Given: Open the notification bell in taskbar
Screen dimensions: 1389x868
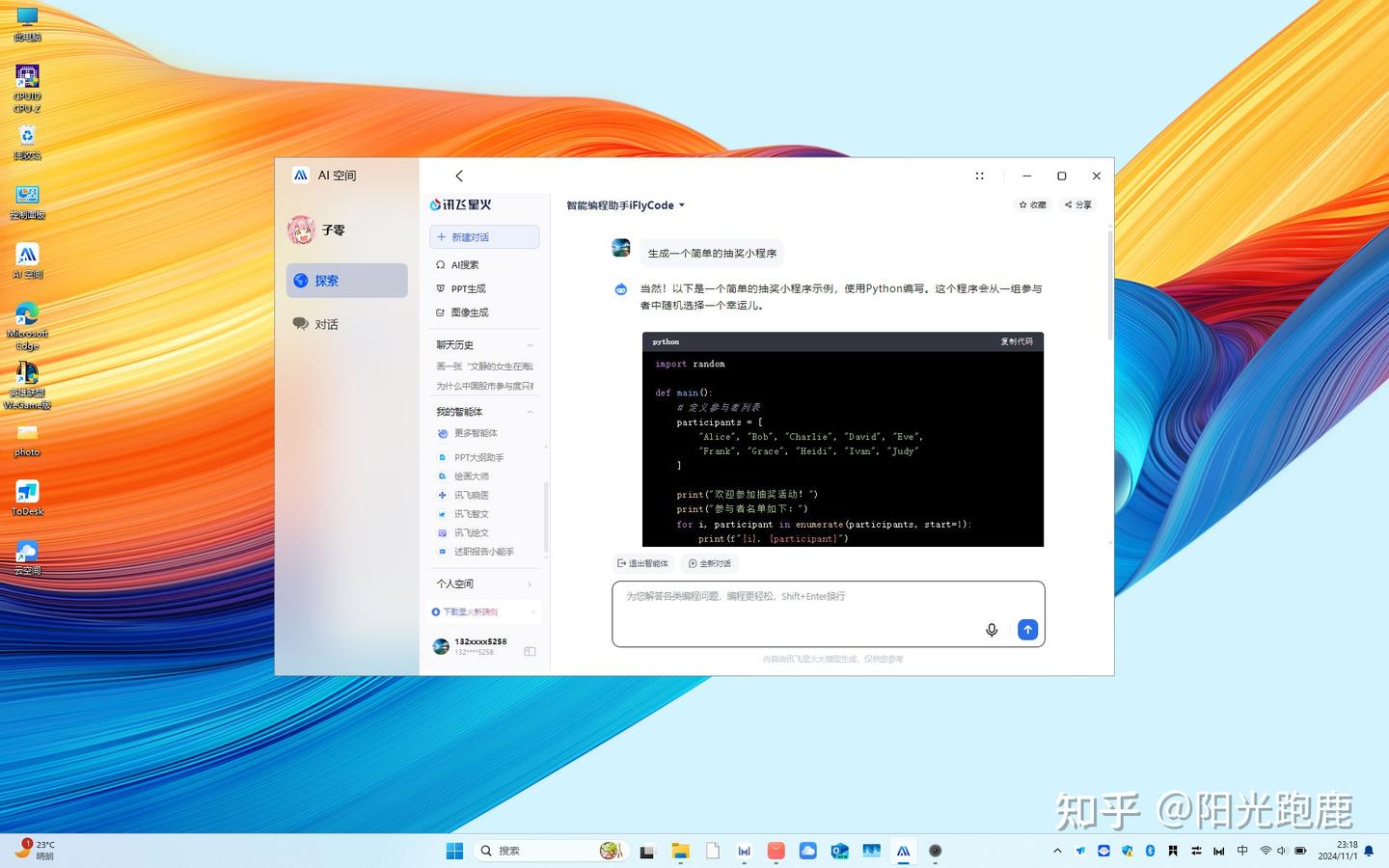Looking at the screenshot, I should [x=1368, y=851].
